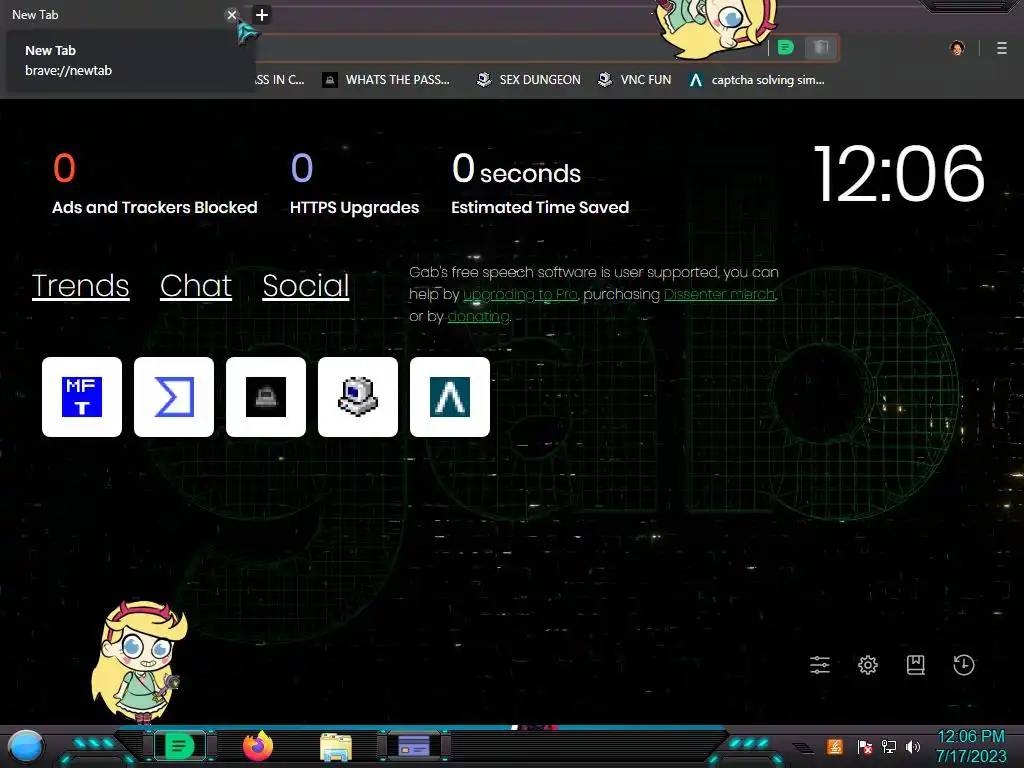The width and height of the screenshot is (1024, 768).
Task: Close the New Tab tab
Action: pos(232,15)
